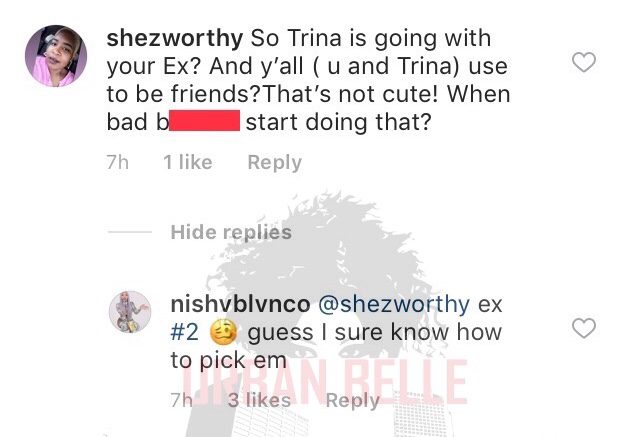Image resolution: width=640 pixels, height=437 pixels.
Task: Follow the @shezworthy mention in the reply
Action: tap(393, 305)
